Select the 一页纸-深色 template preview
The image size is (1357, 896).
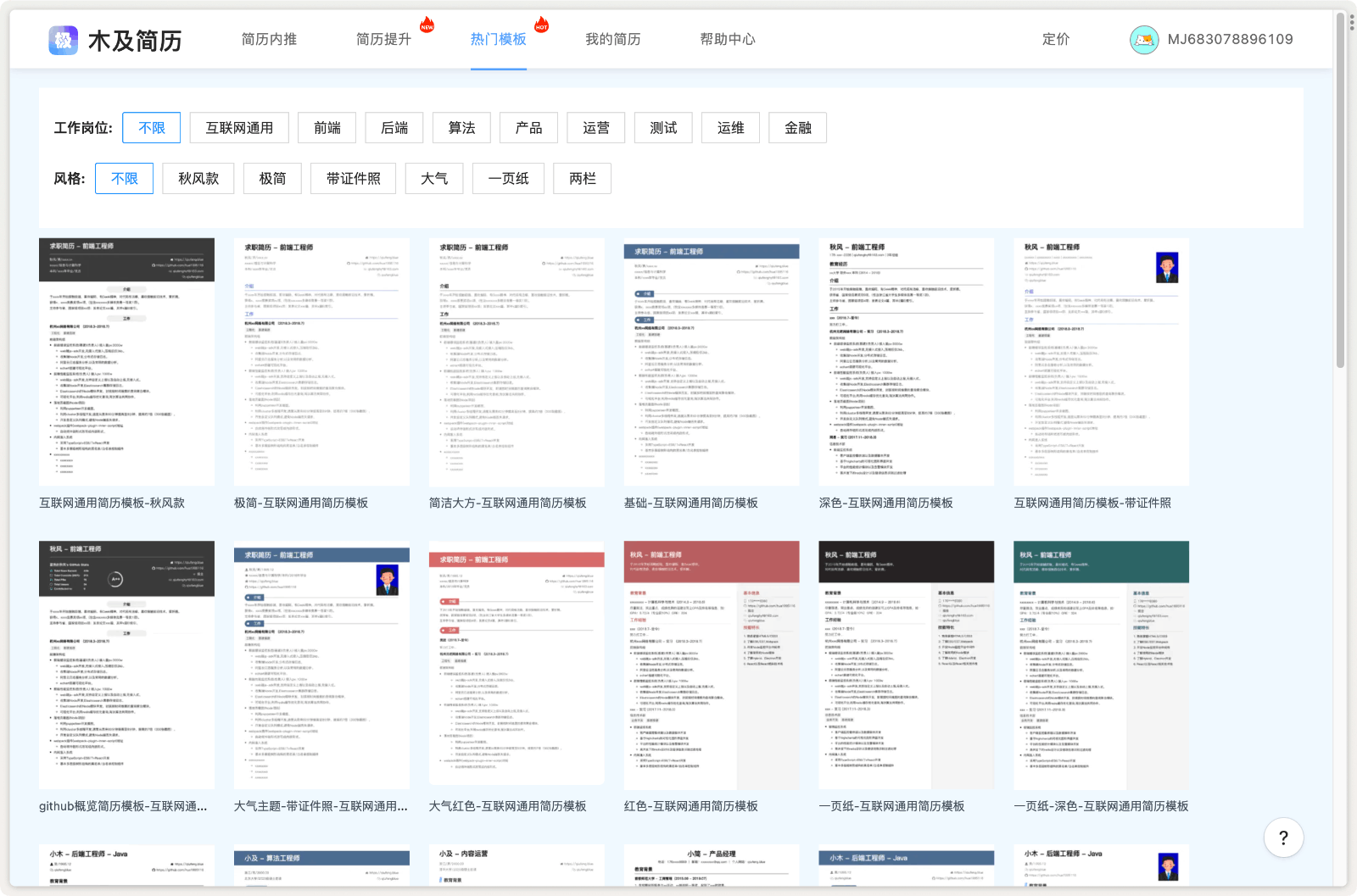tap(1101, 665)
